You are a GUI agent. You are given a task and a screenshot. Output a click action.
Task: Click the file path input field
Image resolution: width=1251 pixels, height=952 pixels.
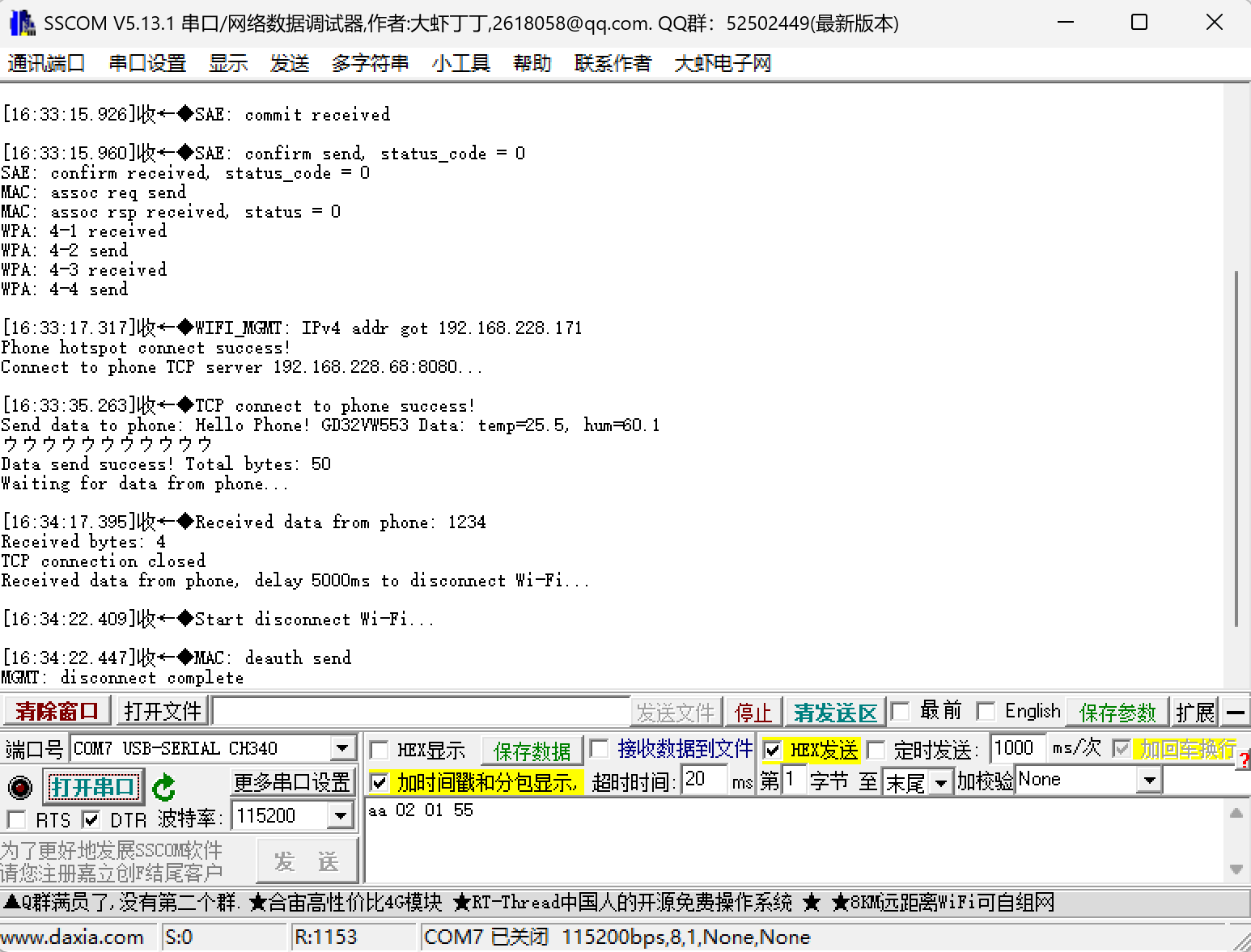click(421, 712)
